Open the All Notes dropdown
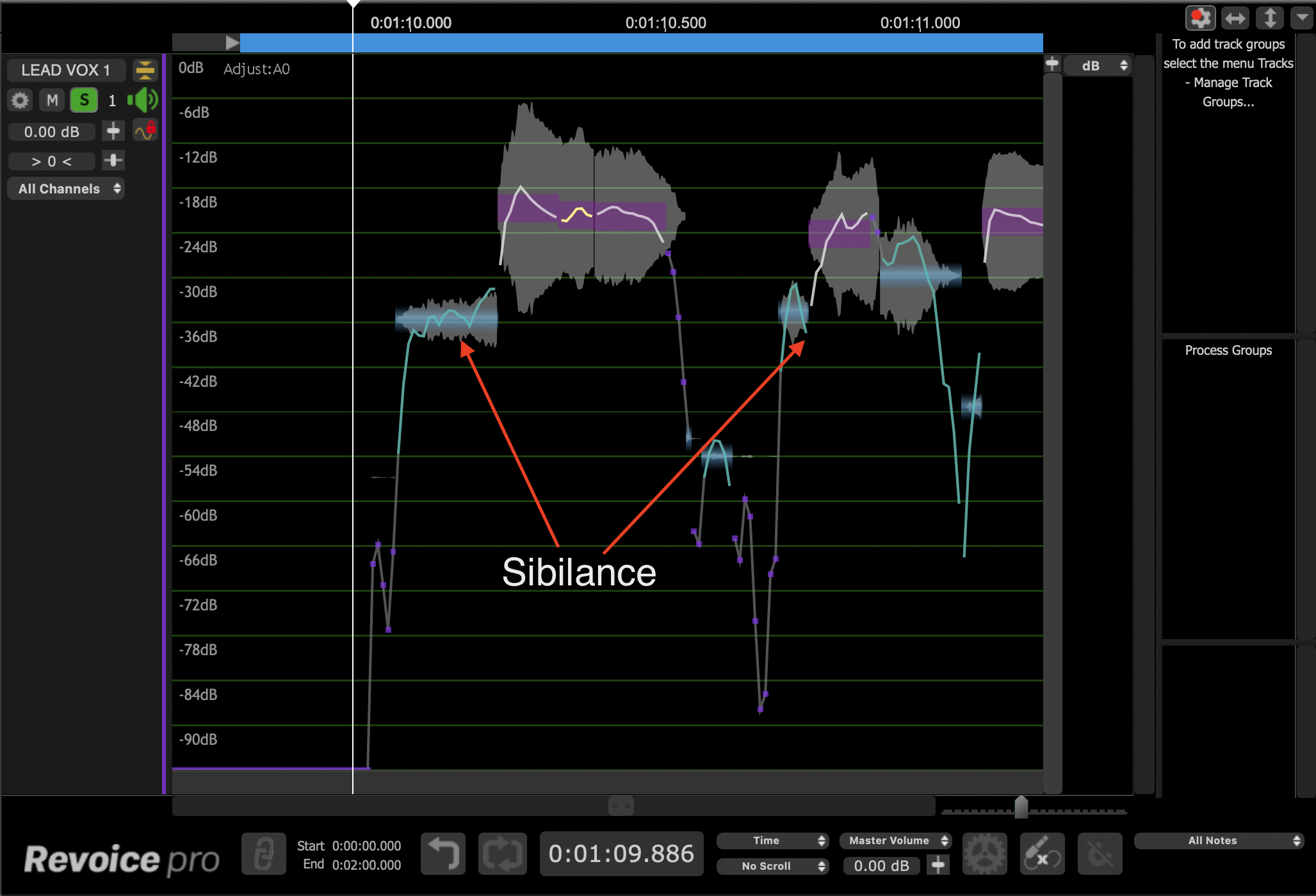 (x=1219, y=840)
